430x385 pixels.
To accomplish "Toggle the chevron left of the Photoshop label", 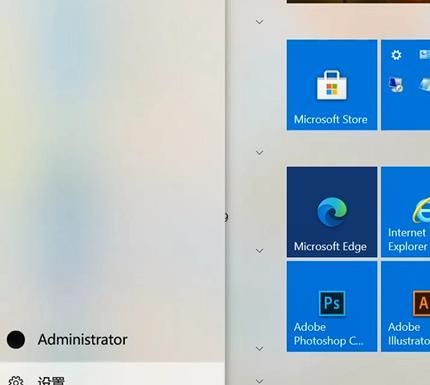I will 259,349.
